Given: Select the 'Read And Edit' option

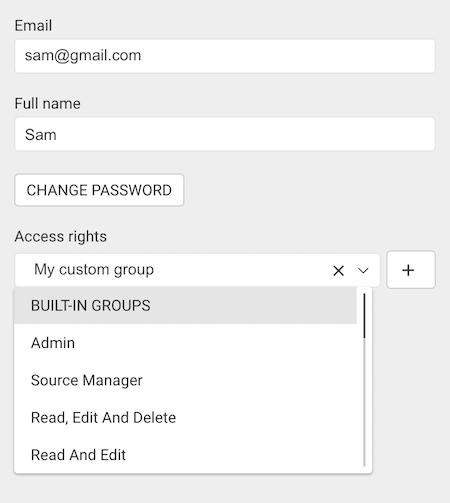Looking at the screenshot, I should tap(185, 455).
